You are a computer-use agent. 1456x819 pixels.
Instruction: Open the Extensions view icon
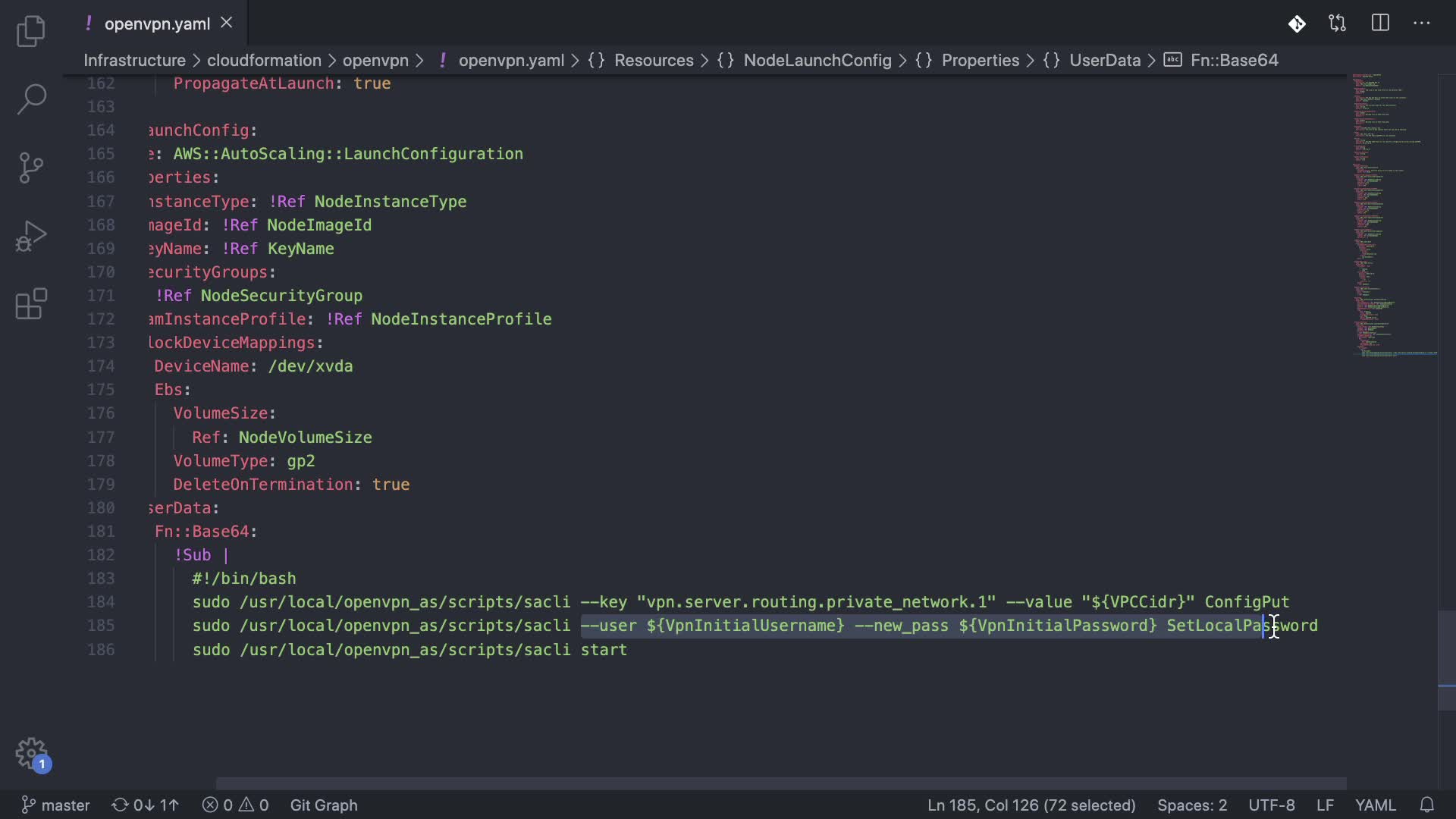(31, 304)
